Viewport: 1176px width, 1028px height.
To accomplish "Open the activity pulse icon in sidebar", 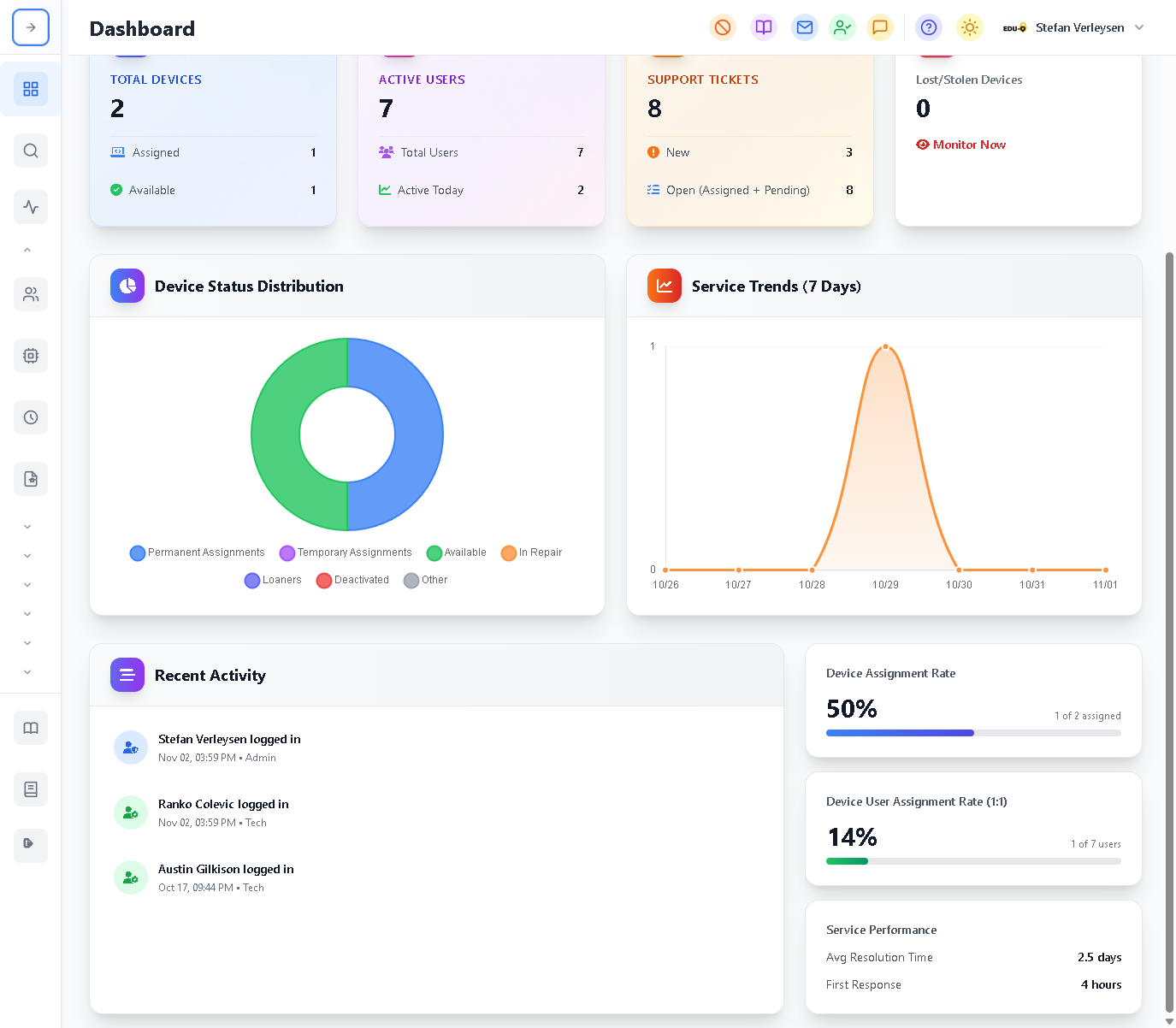I will click(31, 206).
